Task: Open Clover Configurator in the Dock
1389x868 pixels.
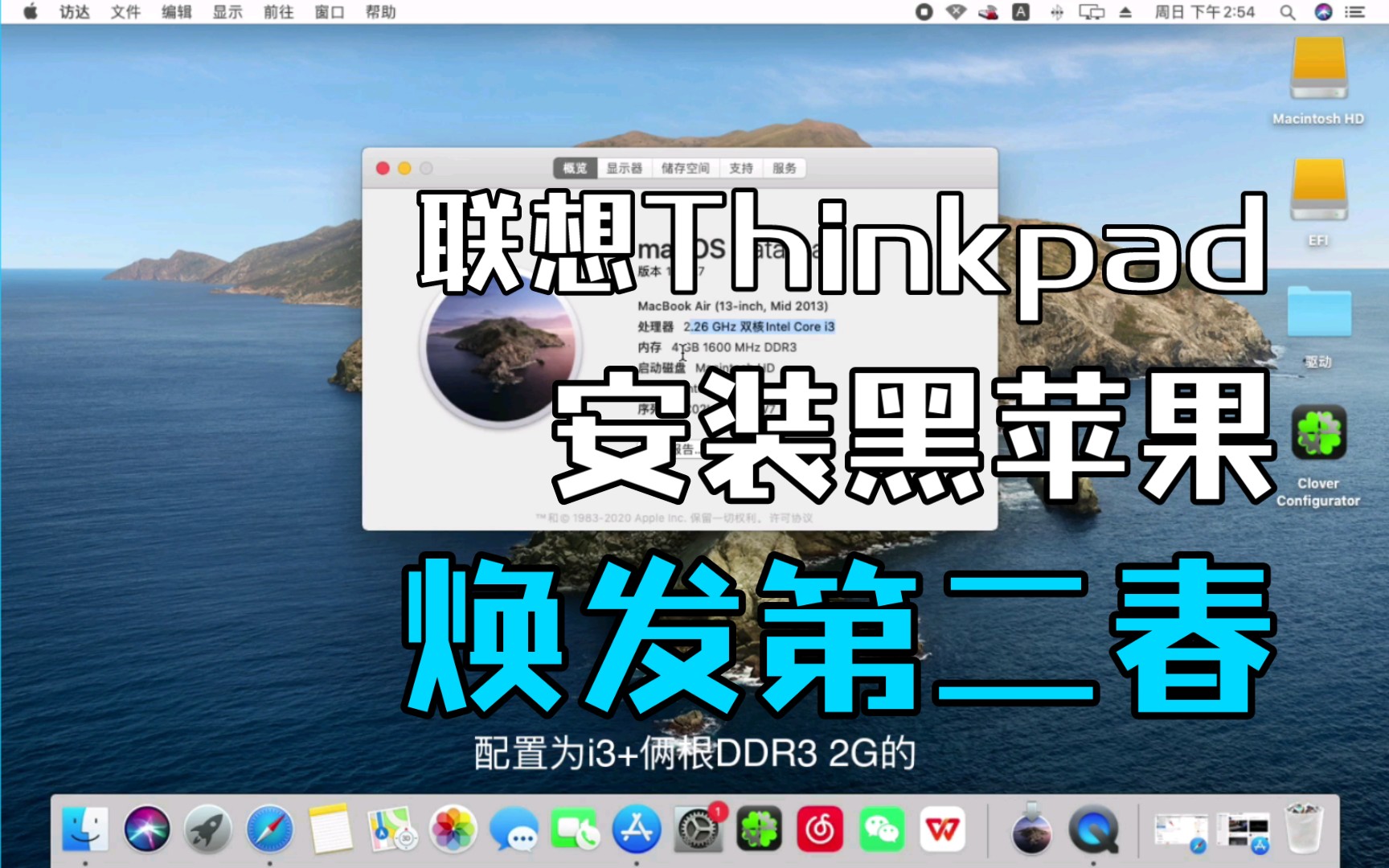Action: (x=760, y=829)
